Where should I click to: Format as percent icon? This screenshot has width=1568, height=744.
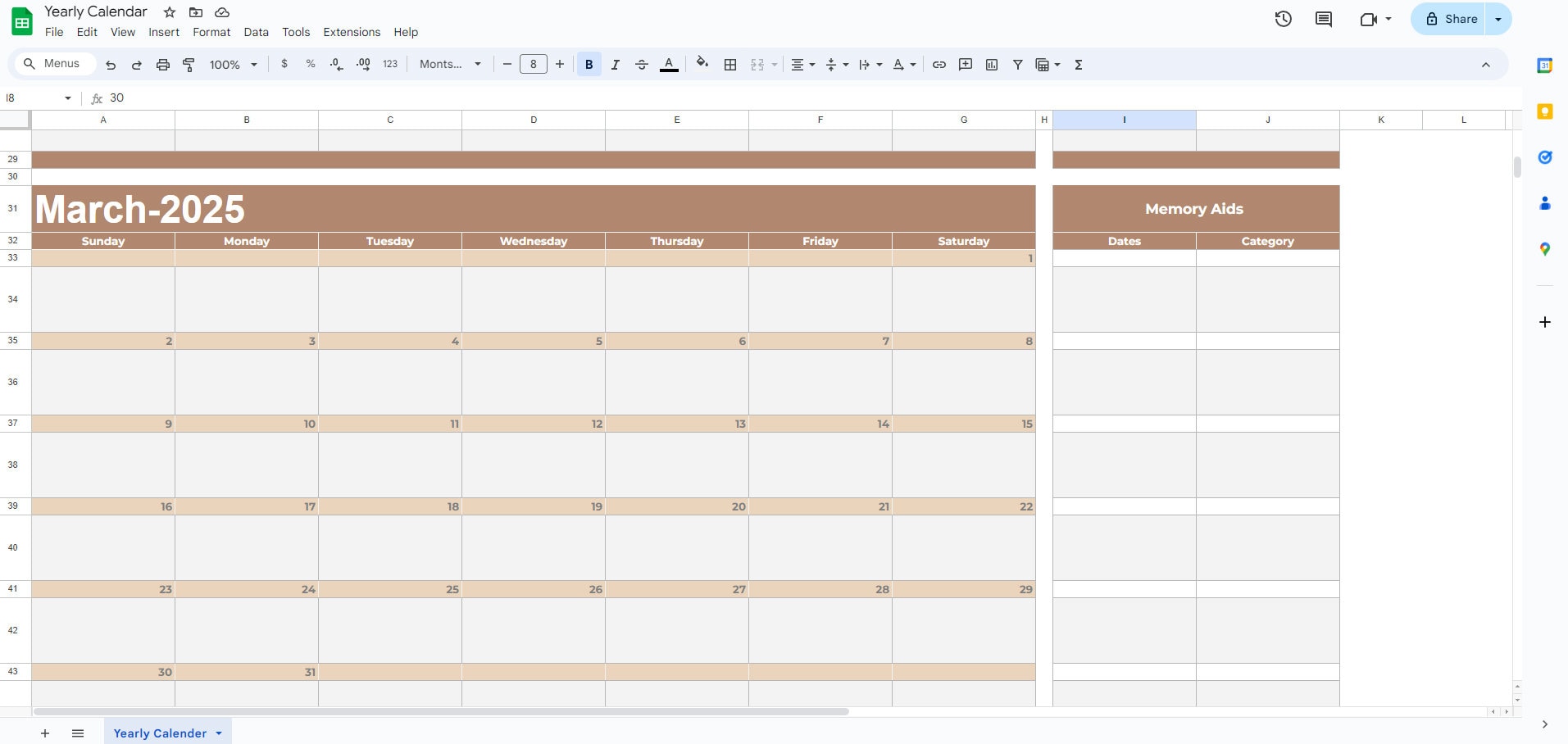point(311,64)
